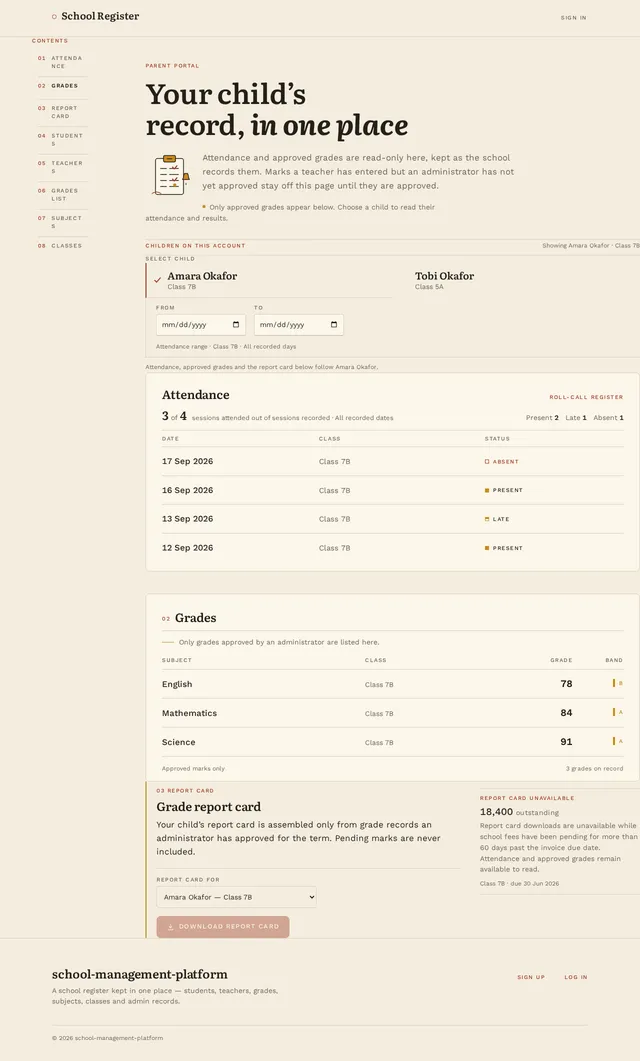Click the school-management-platform footer title
Screen dimensions: 640x1061
coord(139,974)
